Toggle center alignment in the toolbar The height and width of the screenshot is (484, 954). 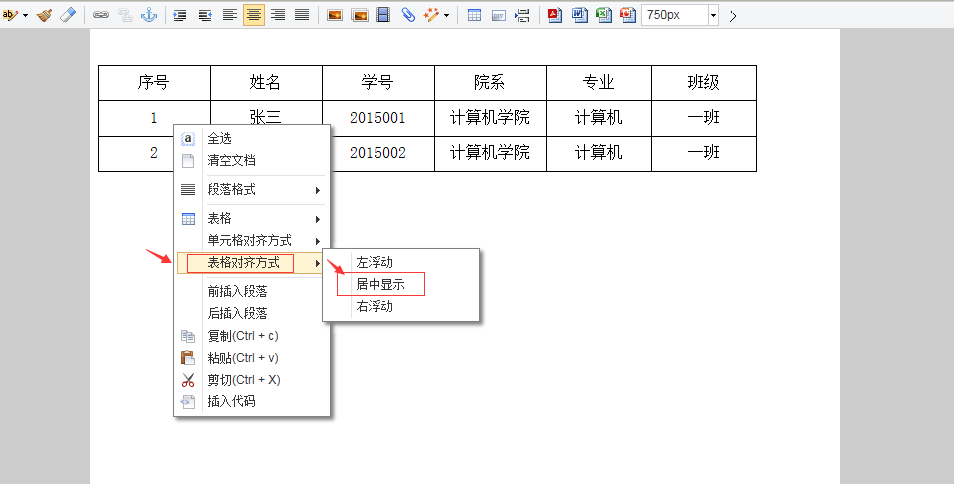[254, 15]
